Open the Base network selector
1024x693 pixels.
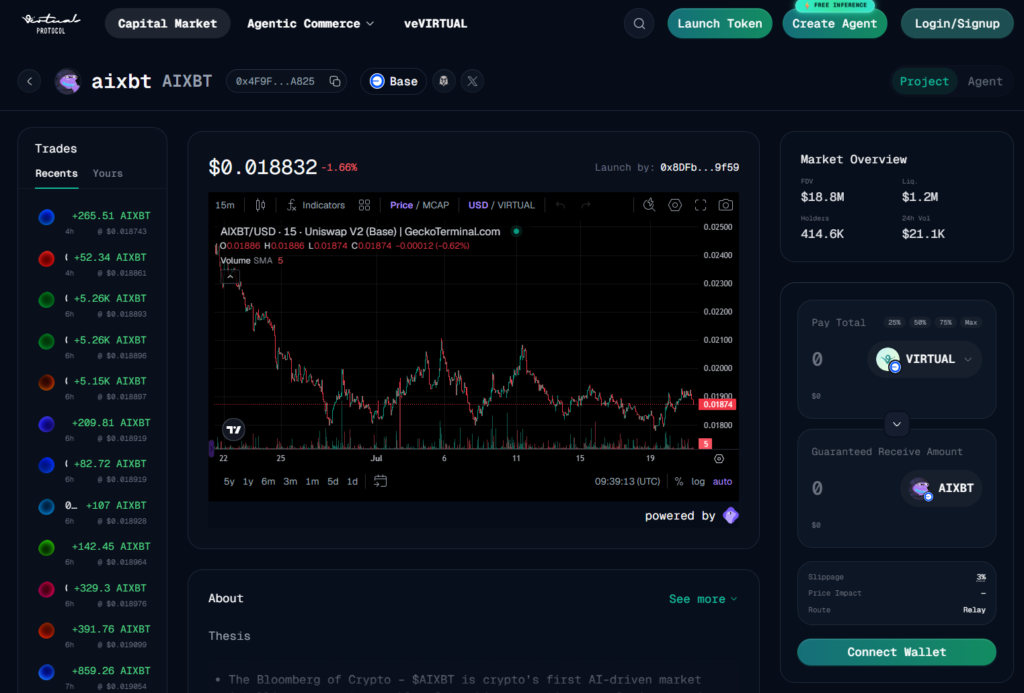[x=393, y=81]
